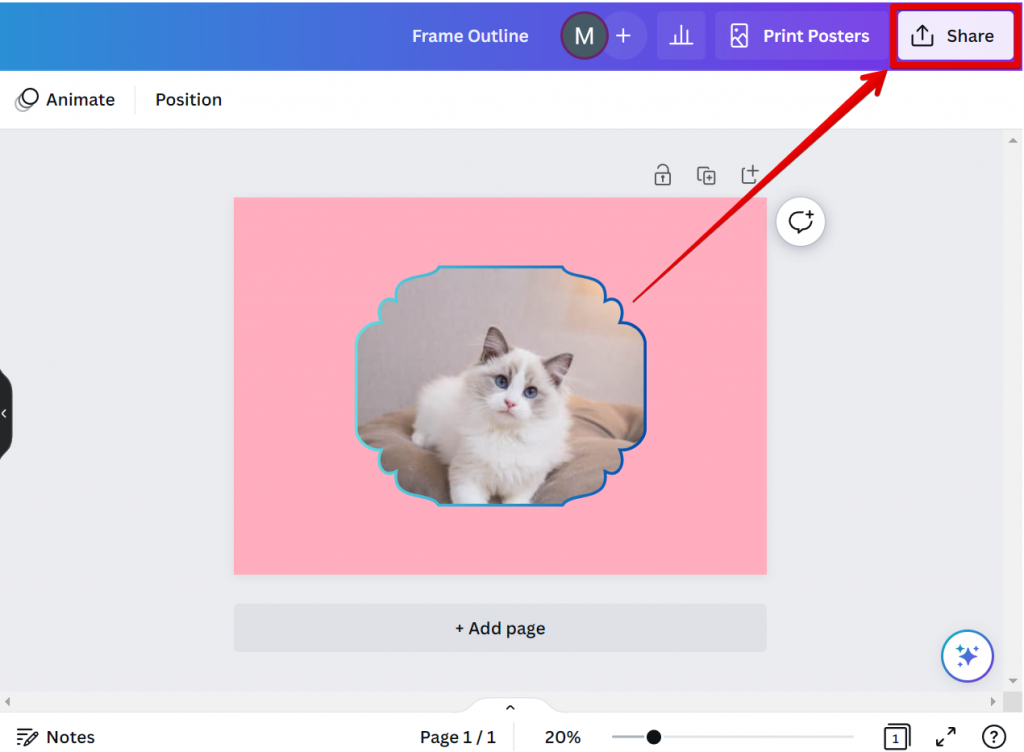The image size is (1024, 752).
Task: Click the Share button
Action: 953,35
